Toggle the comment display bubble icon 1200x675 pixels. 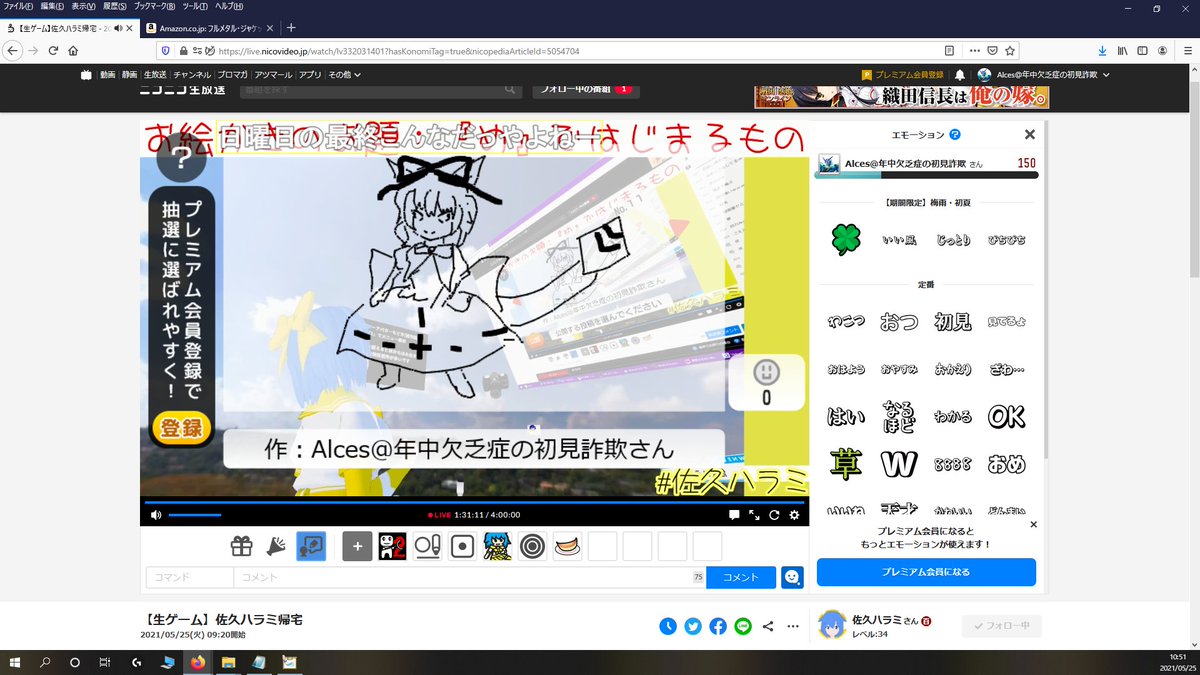(734, 515)
